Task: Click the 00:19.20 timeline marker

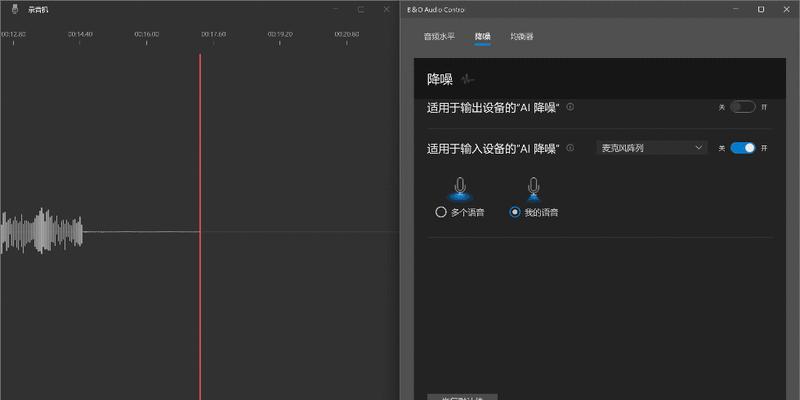Action: pyautogui.click(x=280, y=35)
